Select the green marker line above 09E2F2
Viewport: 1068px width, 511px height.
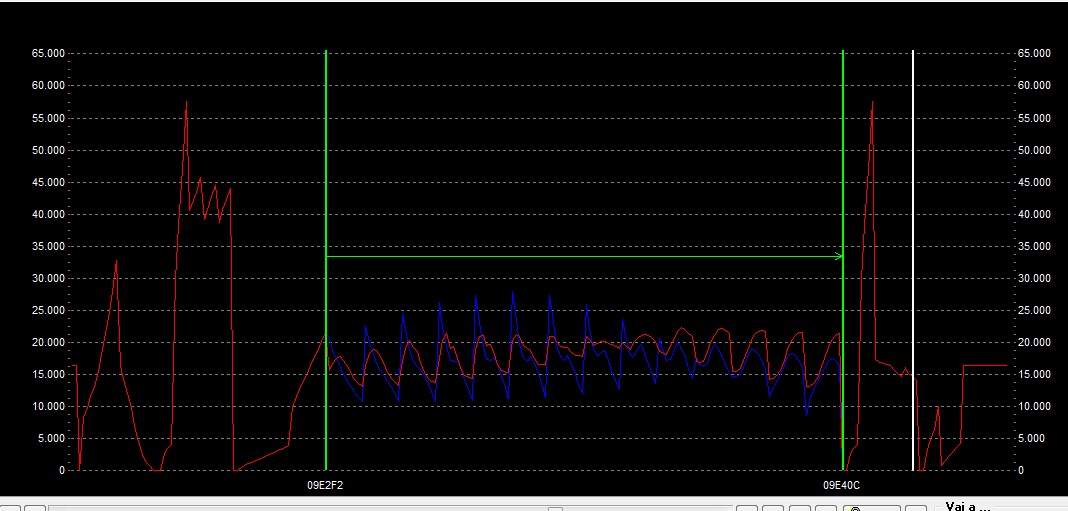click(x=326, y=260)
